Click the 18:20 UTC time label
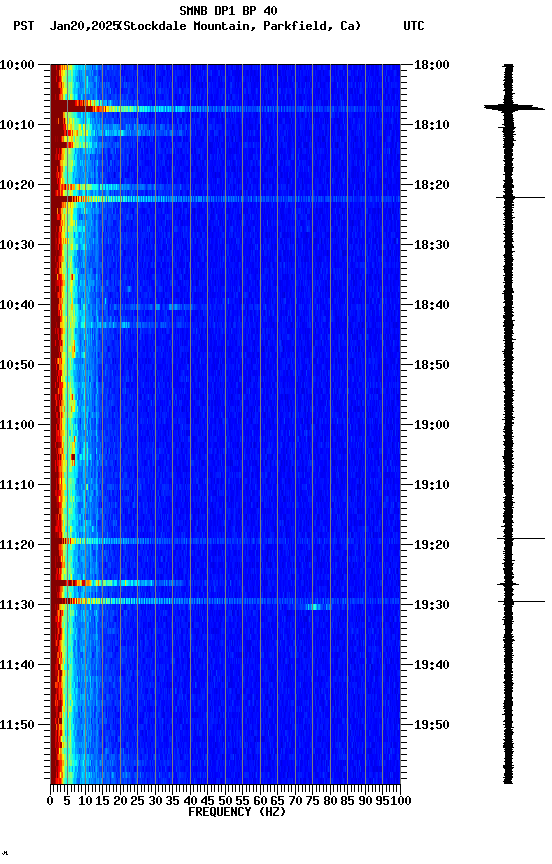The image size is (552, 864). pyautogui.click(x=432, y=185)
